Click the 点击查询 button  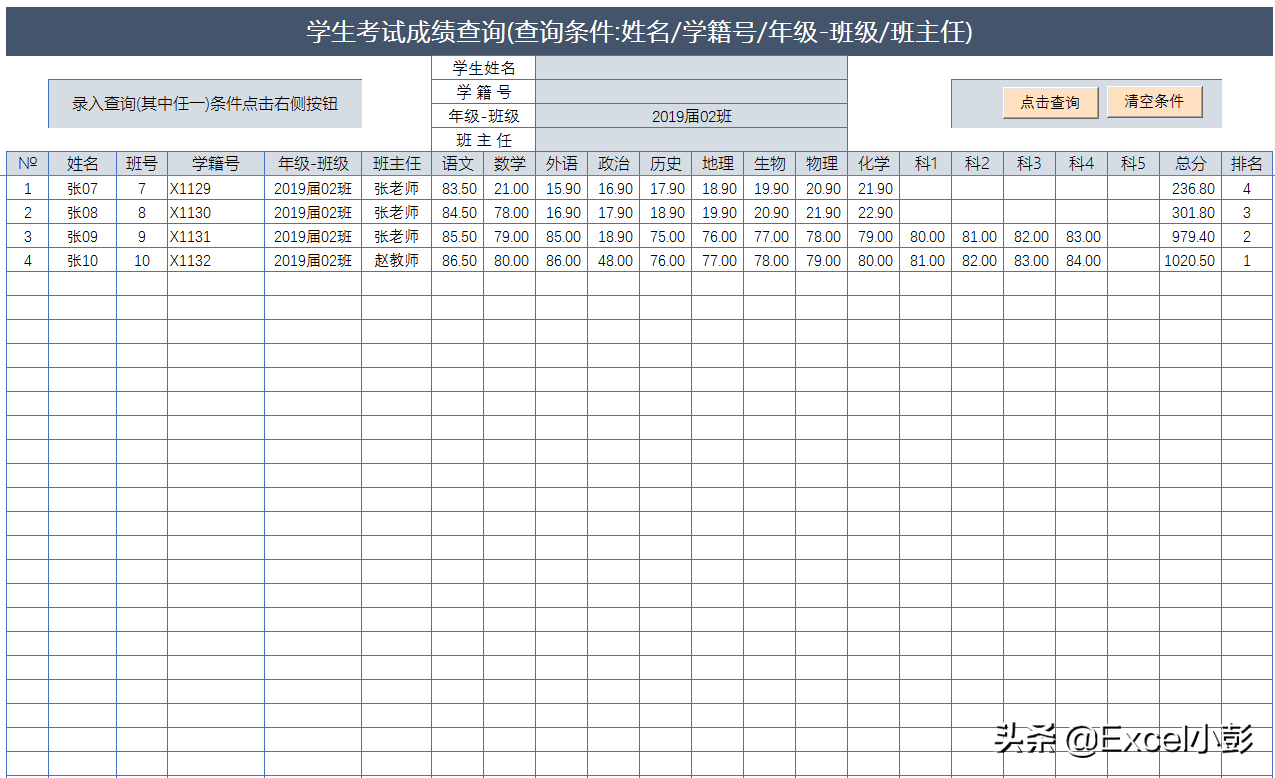1050,102
